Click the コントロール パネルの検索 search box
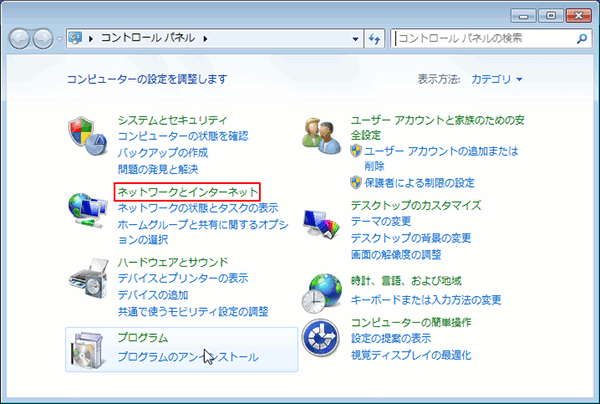This screenshot has height=404, width=600. tap(484, 39)
